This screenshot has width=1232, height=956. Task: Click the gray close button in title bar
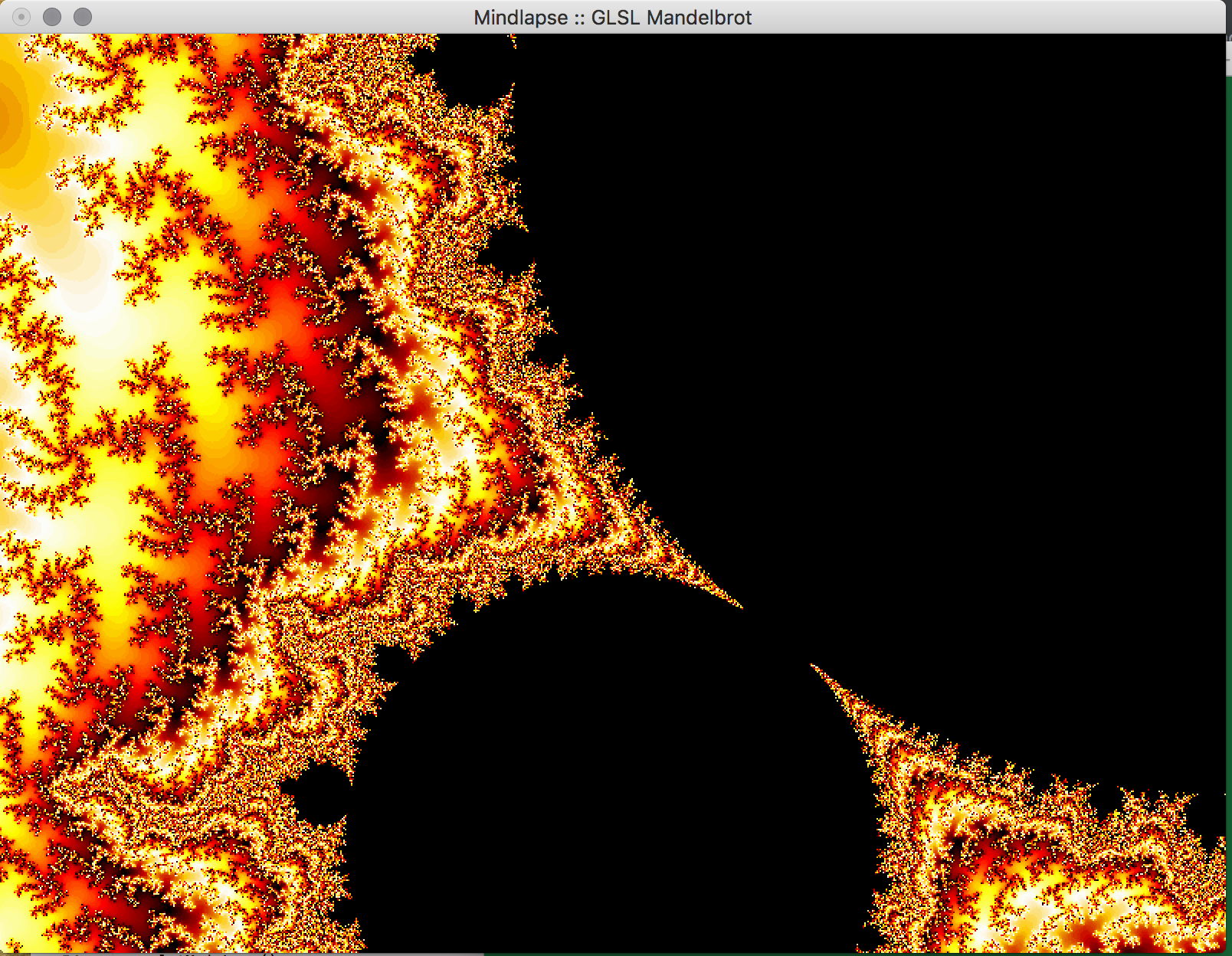pos(22,17)
